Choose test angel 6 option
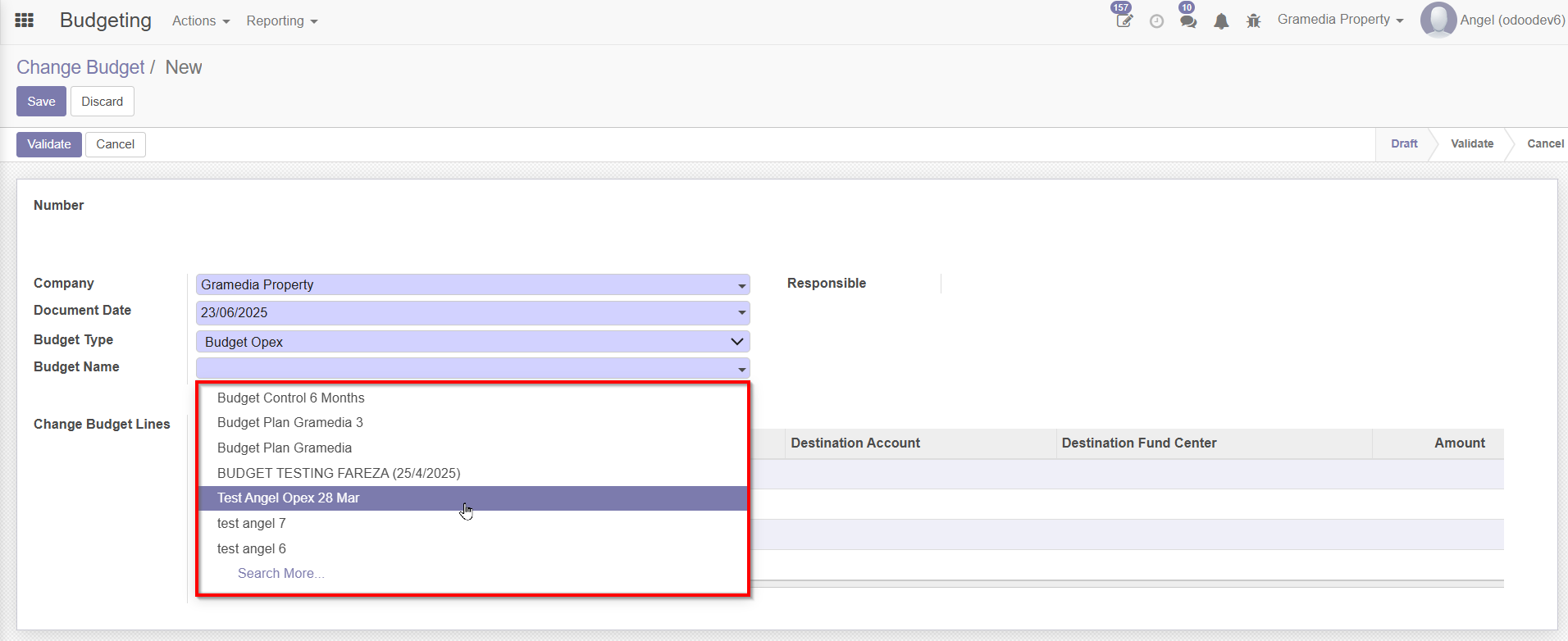The image size is (1568, 641). click(473, 548)
